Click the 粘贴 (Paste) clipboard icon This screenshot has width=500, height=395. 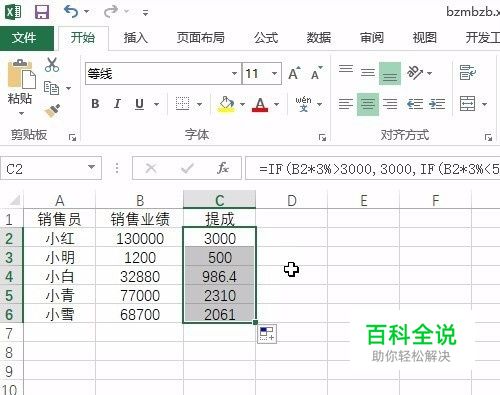tap(21, 74)
